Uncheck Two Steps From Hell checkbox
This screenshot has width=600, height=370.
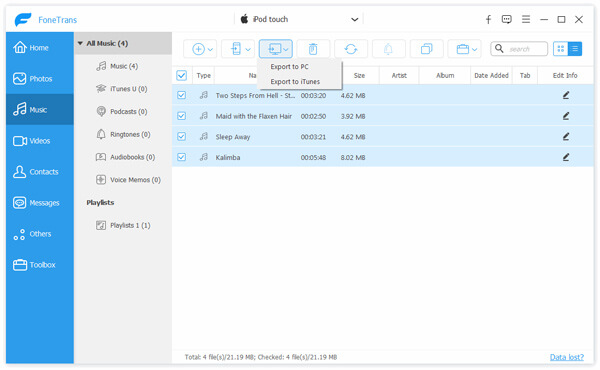(x=181, y=95)
